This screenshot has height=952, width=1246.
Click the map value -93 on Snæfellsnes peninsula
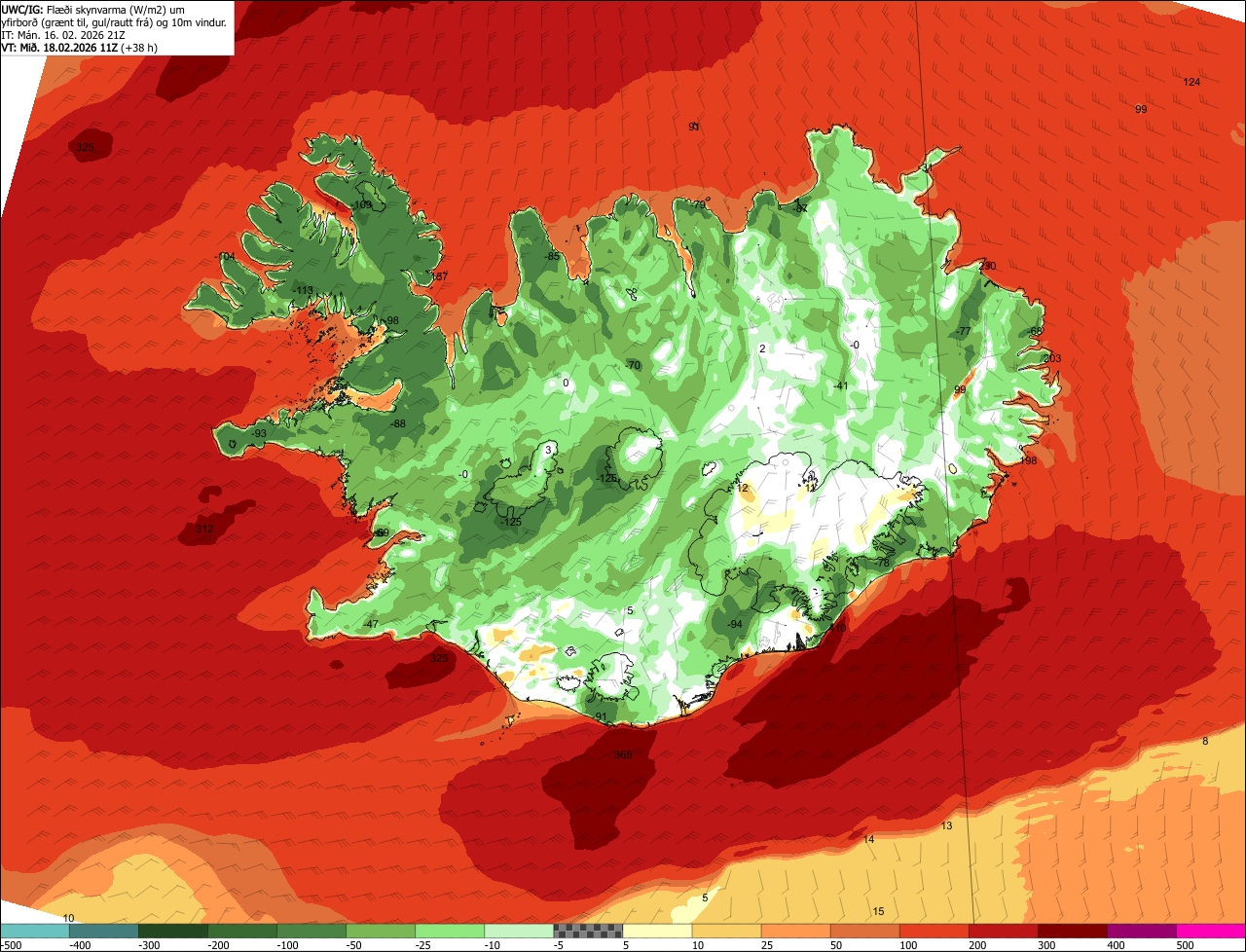click(x=258, y=433)
